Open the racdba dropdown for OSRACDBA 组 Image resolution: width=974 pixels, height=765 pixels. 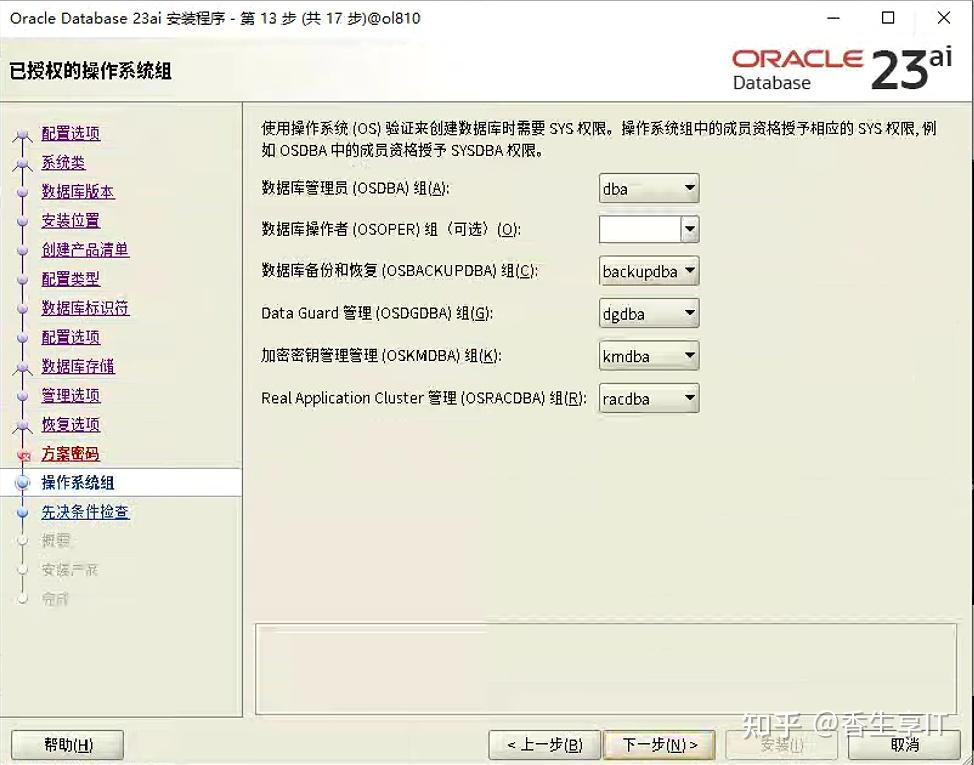[x=690, y=398]
